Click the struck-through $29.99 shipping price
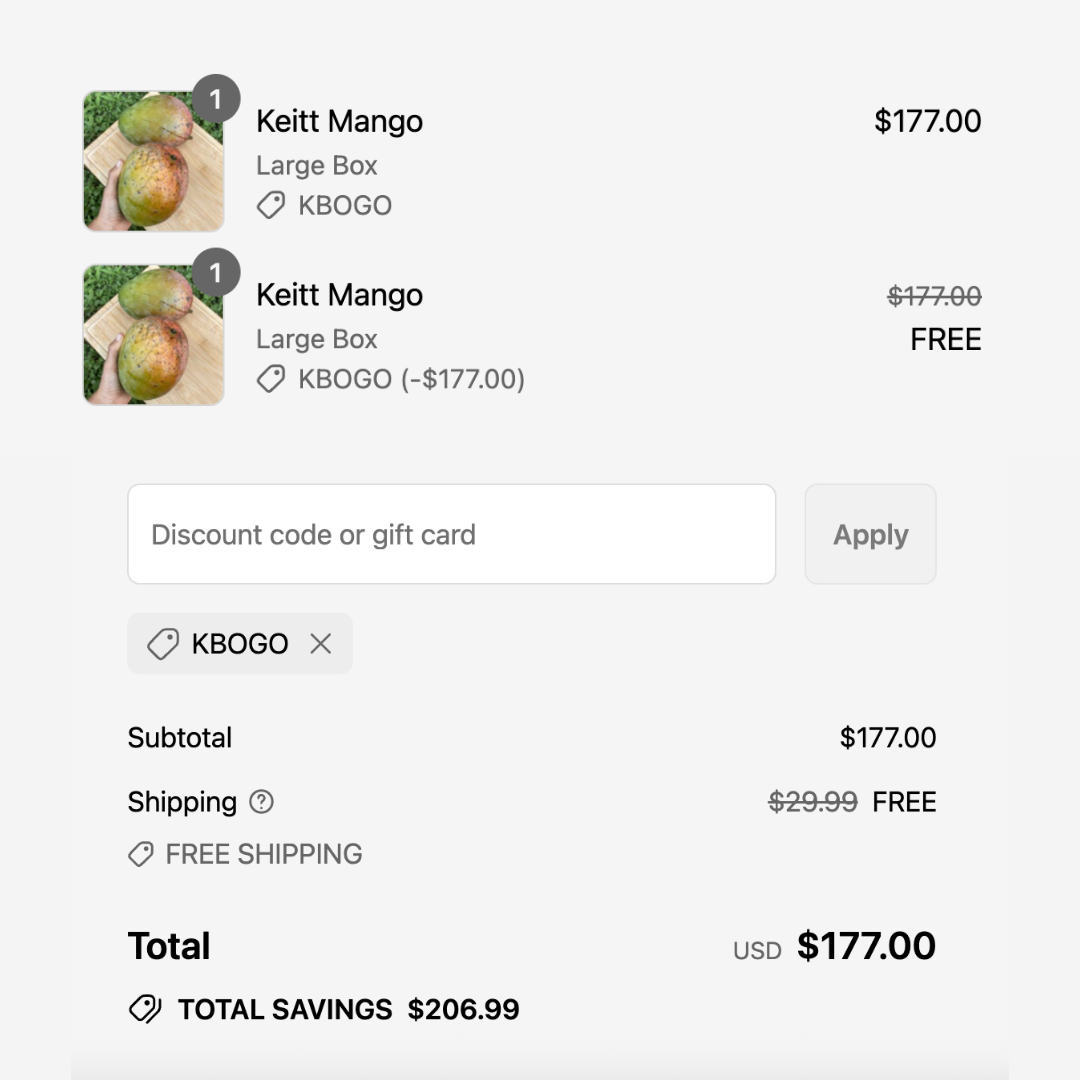1080x1080 pixels. (812, 802)
